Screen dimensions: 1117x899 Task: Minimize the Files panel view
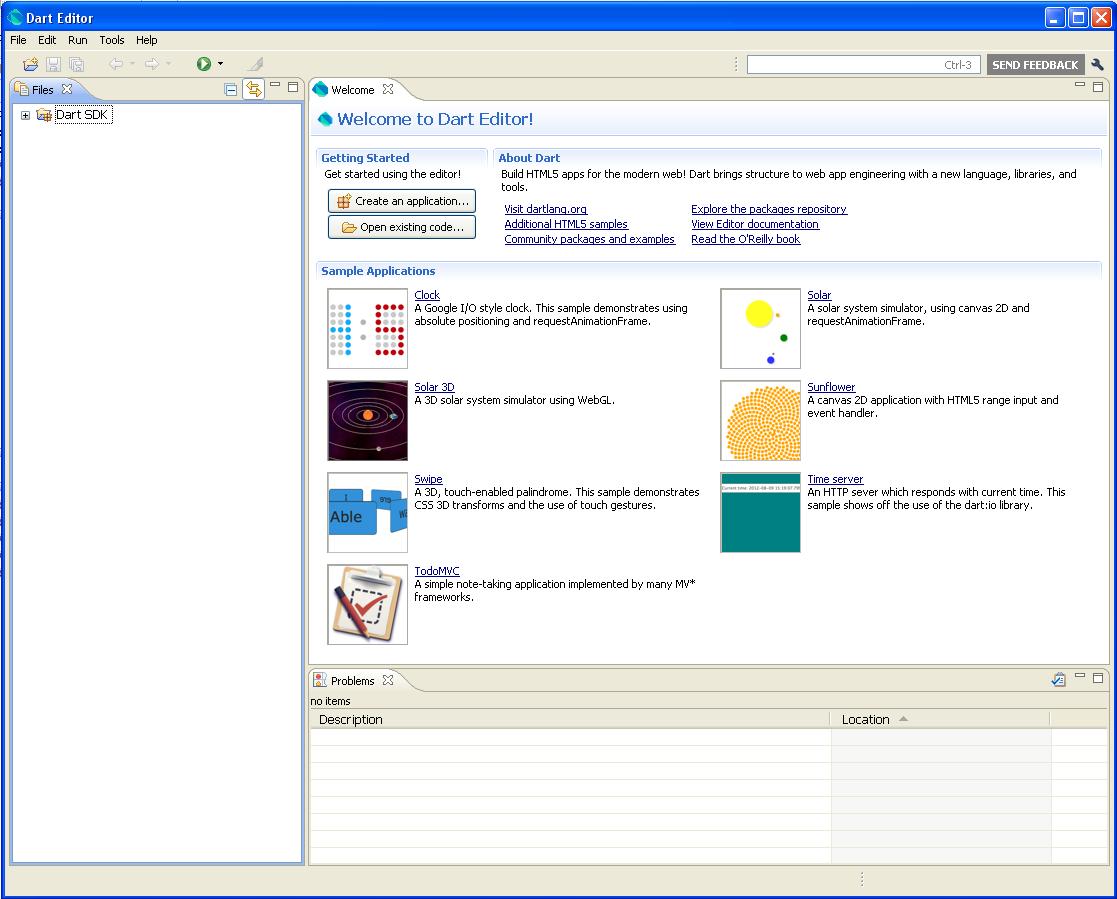275,87
